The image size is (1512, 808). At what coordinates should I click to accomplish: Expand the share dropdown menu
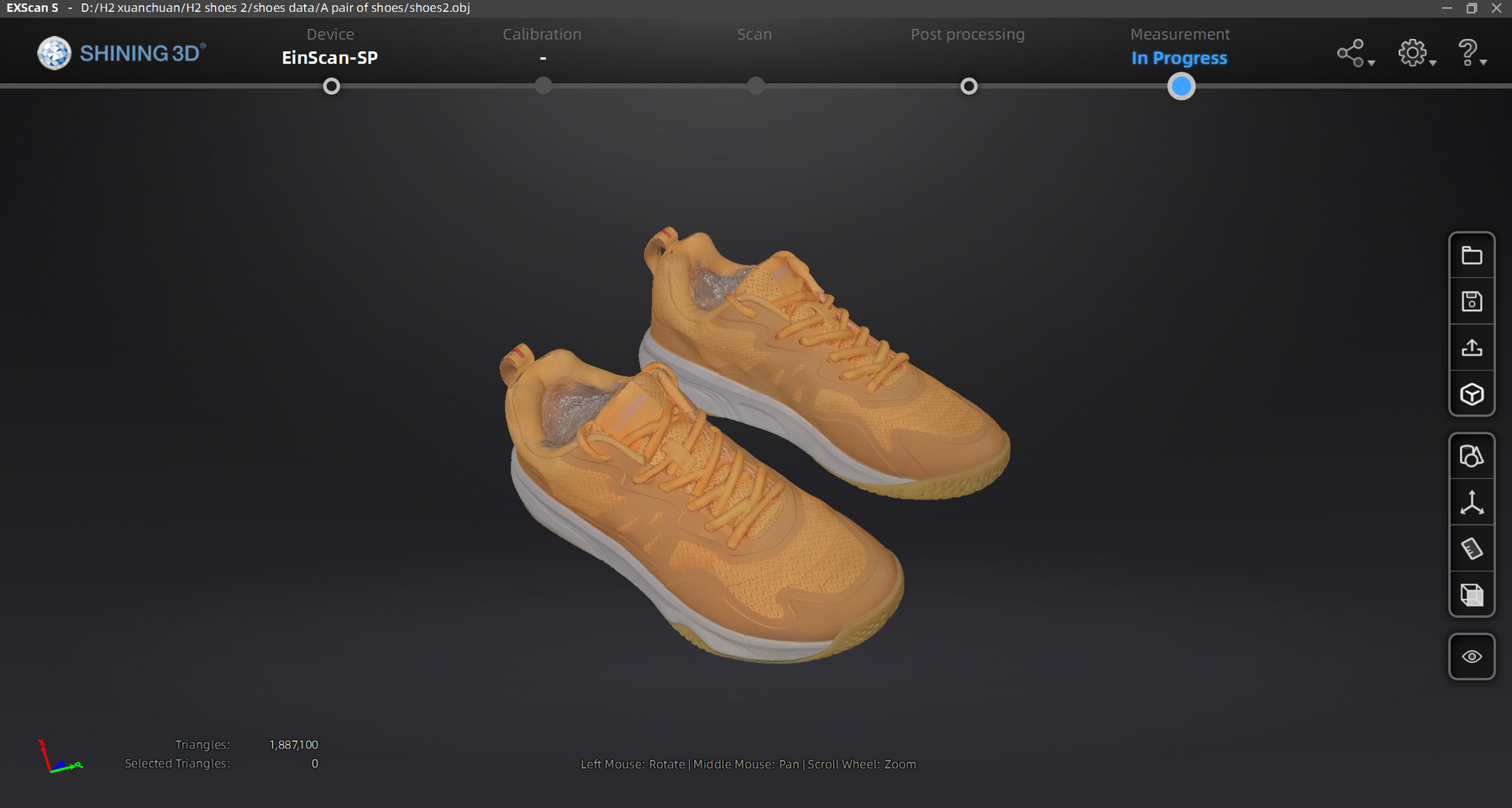tap(1355, 54)
